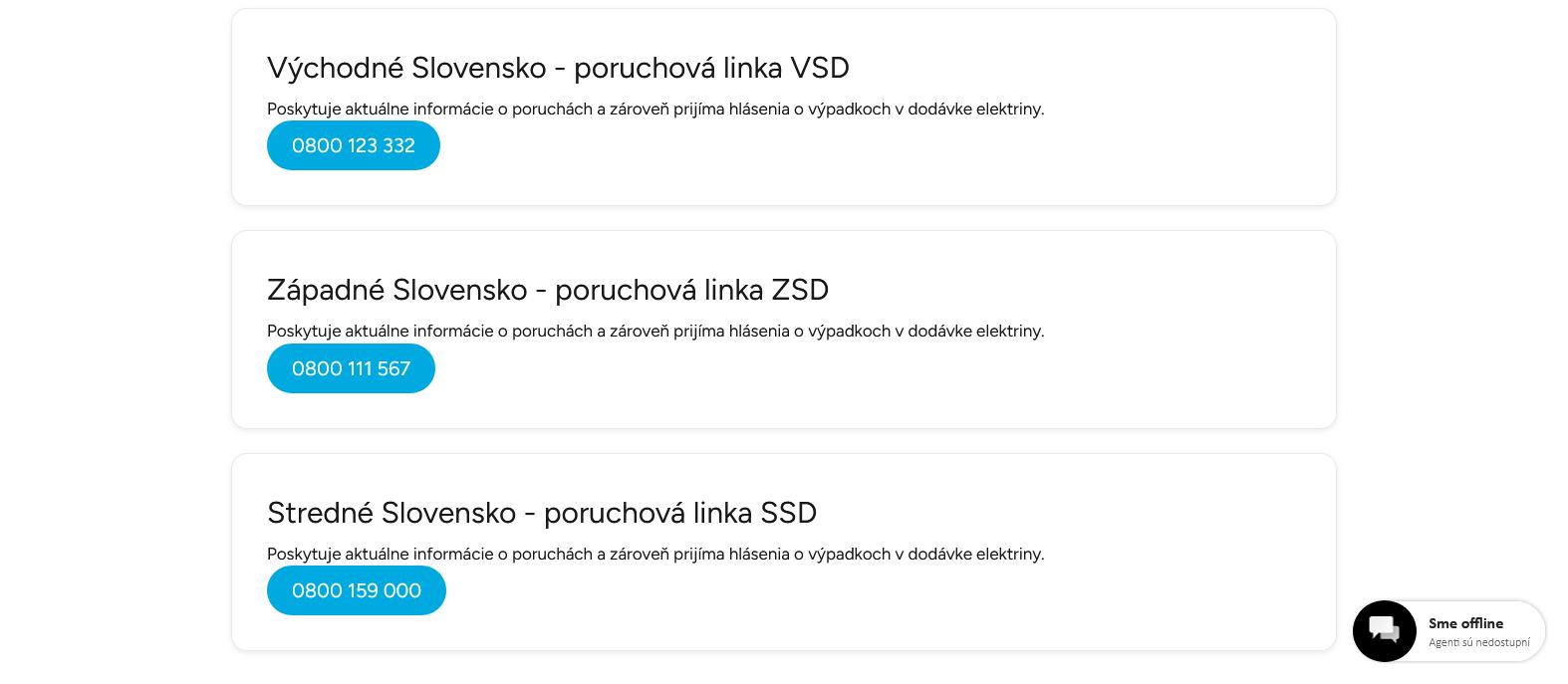Call the ZSD line 0800 111 567
This screenshot has width=1568, height=684.
(x=351, y=368)
